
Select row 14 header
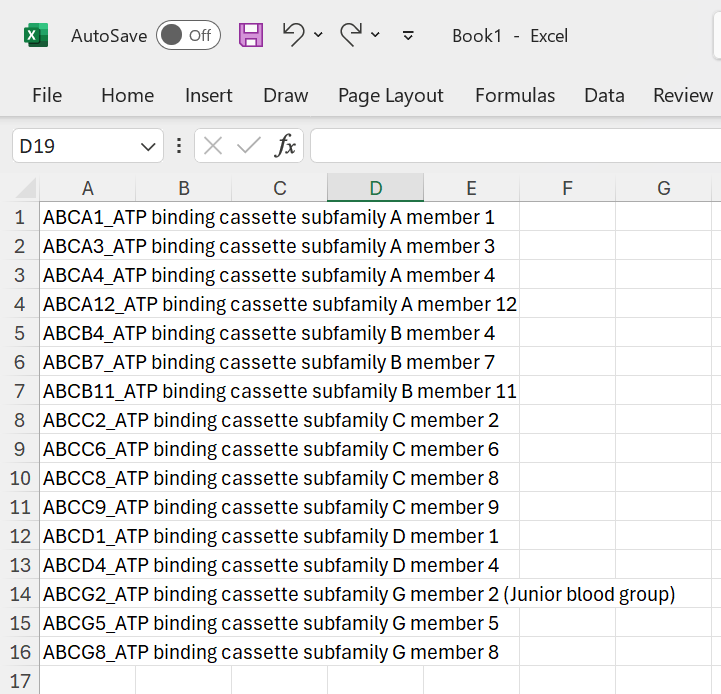(x=19, y=594)
